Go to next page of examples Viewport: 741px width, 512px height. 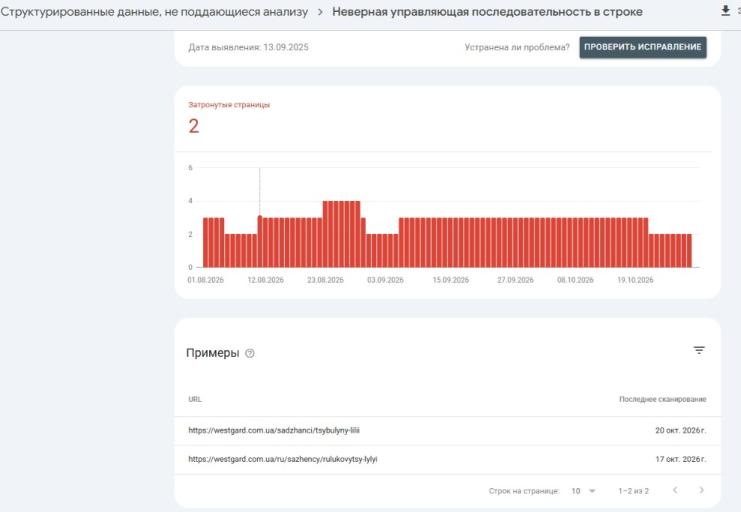coord(702,490)
